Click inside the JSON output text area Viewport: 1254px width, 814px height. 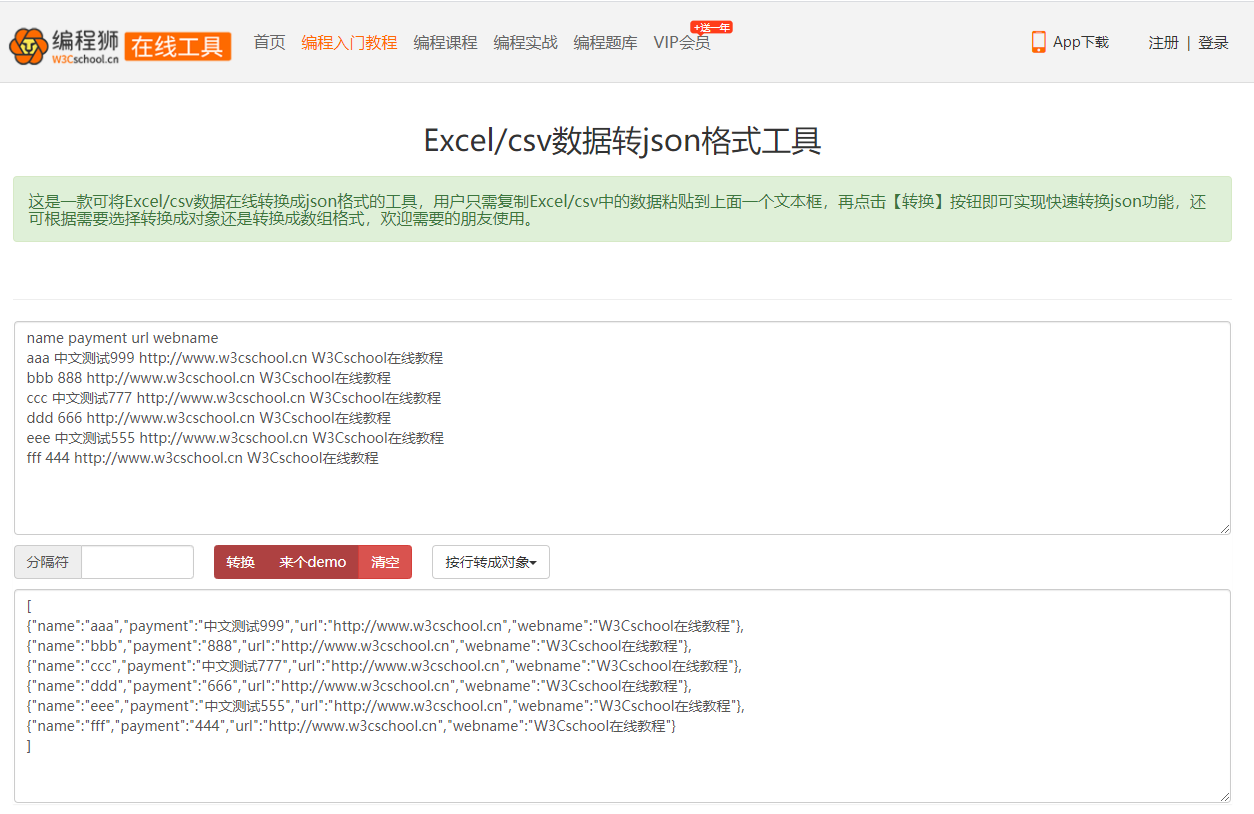tap(622, 696)
